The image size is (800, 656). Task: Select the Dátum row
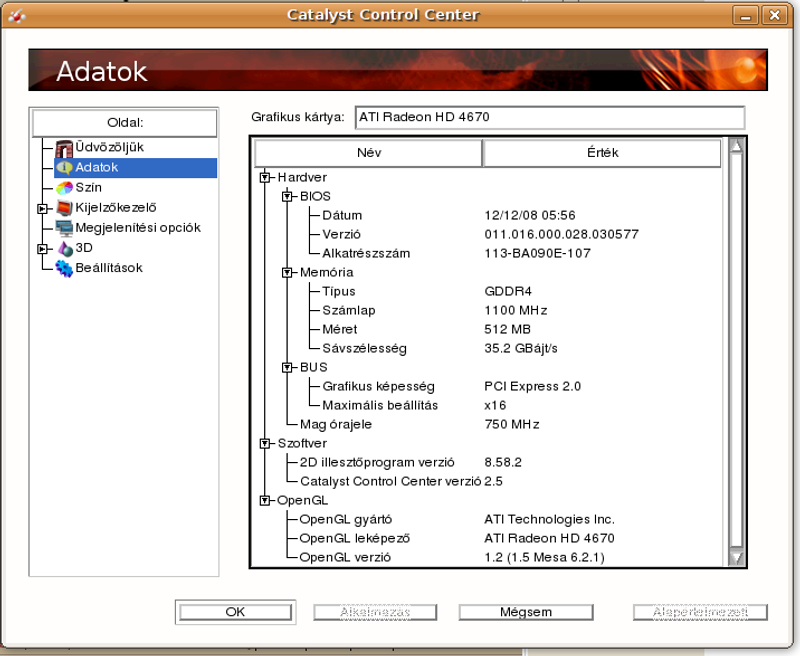click(487, 215)
